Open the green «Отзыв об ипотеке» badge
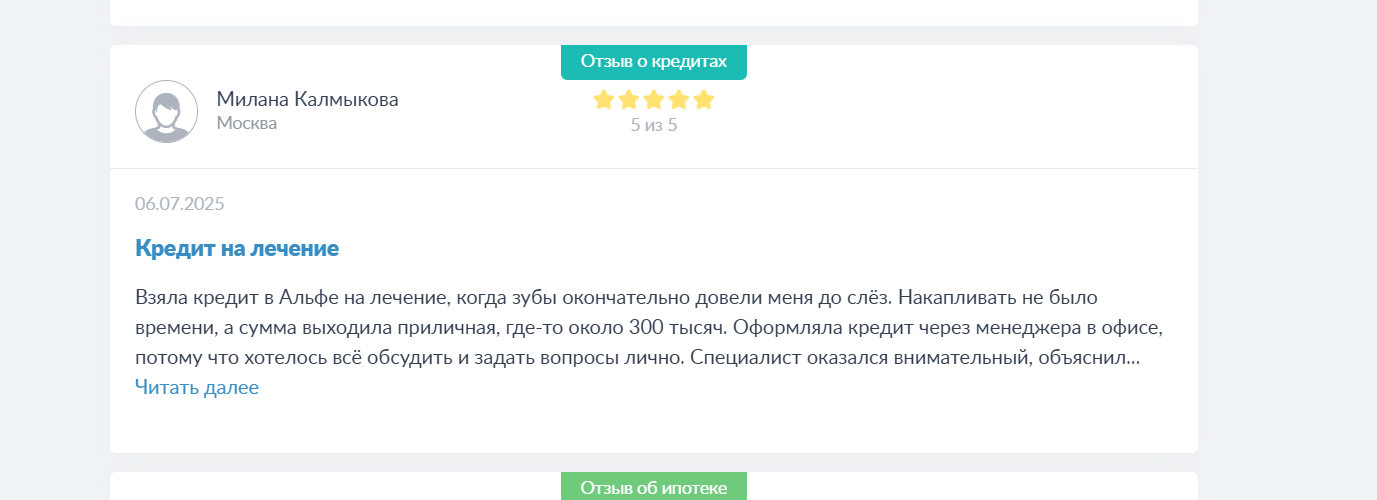The height and width of the screenshot is (500, 1377). (654, 487)
